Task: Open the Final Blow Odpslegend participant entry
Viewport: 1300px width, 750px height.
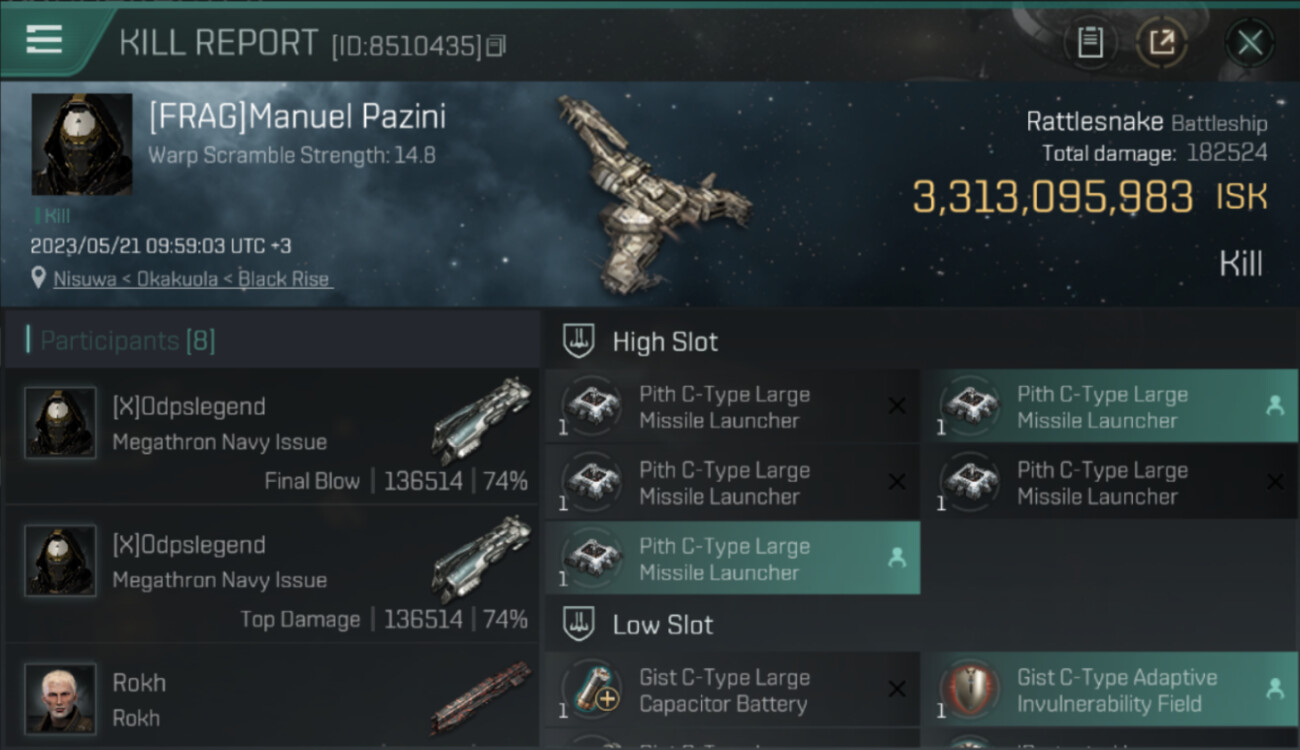Action: (272, 436)
